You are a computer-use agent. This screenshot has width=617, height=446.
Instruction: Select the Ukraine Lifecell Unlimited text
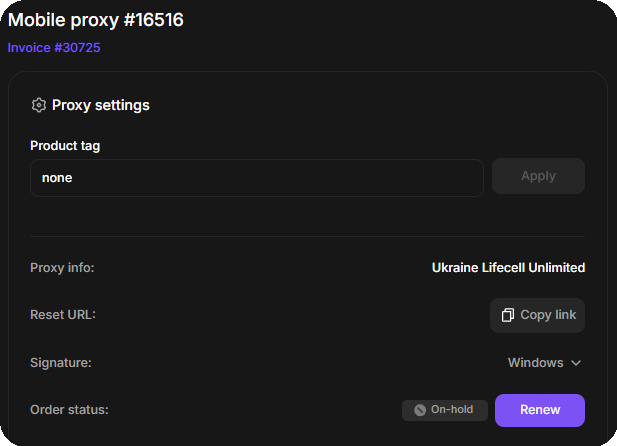tap(508, 268)
